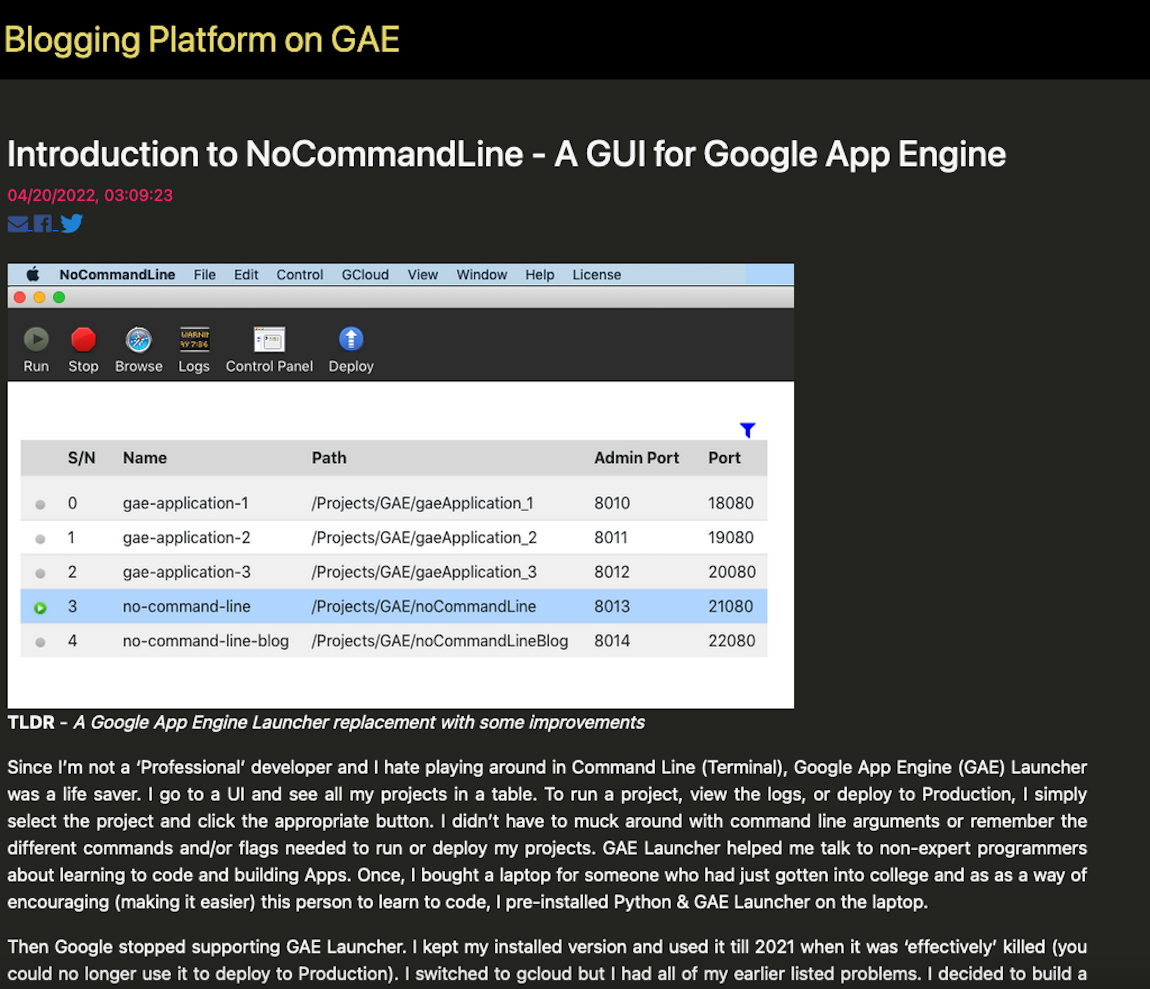
Task: Select the gae-application-3 name cell
Action: point(186,572)
